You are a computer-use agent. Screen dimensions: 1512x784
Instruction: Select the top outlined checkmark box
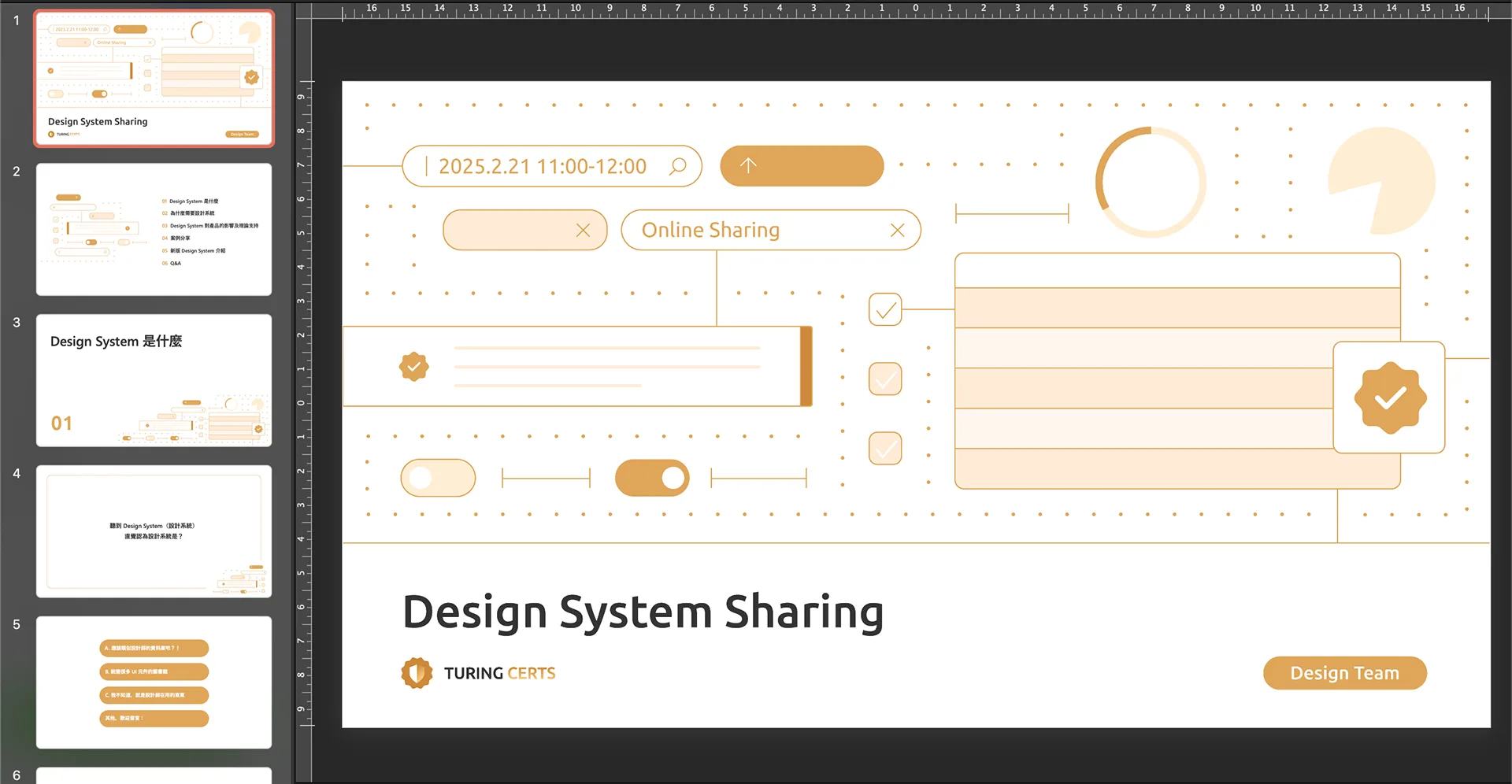[x=885, y=309]
